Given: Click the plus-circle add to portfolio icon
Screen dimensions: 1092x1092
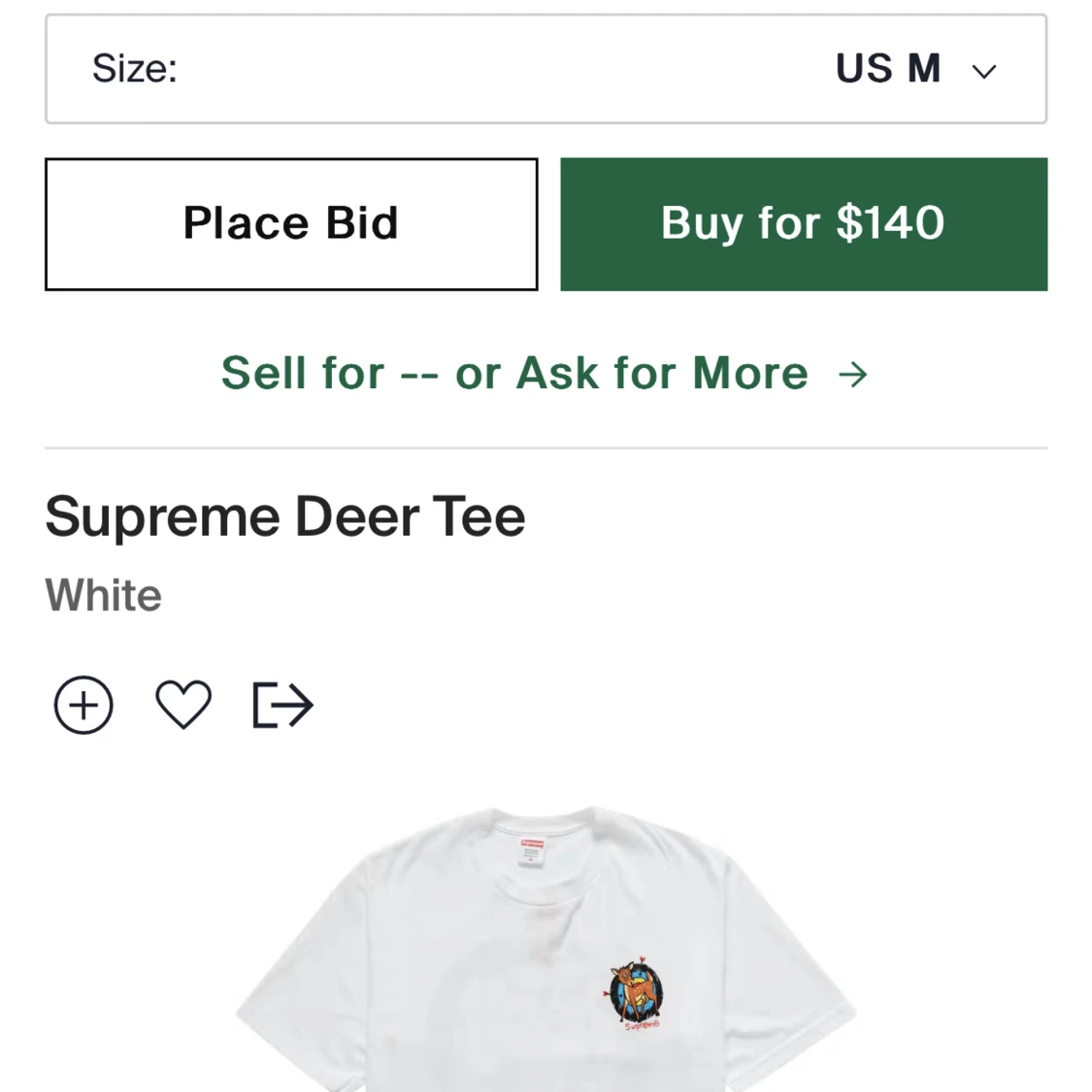Looking at the screenshot, I should point(83,705).
